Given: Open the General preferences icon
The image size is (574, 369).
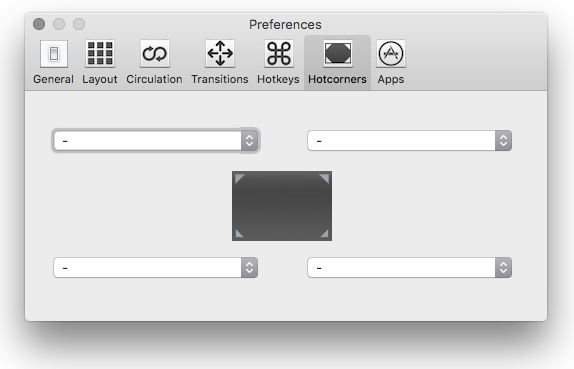Looking at the screenshot, I should tap(54, 54).
